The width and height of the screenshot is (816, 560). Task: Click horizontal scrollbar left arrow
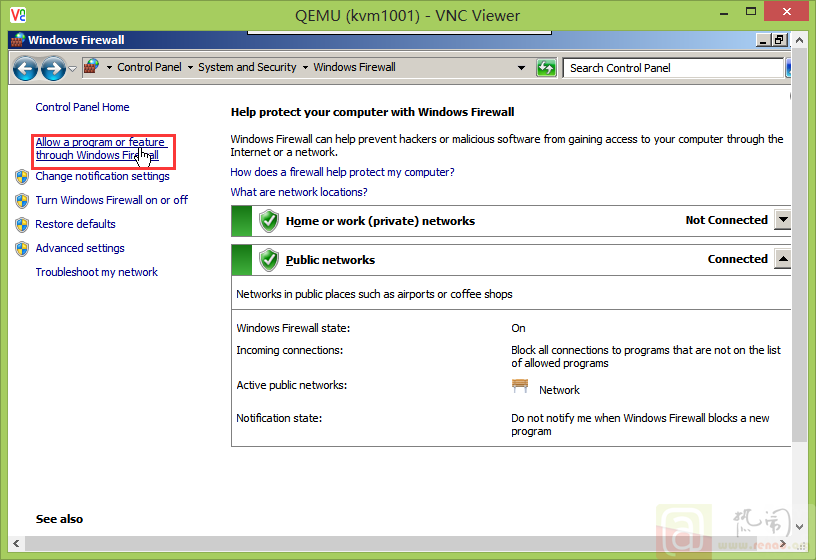click(16, 543)
